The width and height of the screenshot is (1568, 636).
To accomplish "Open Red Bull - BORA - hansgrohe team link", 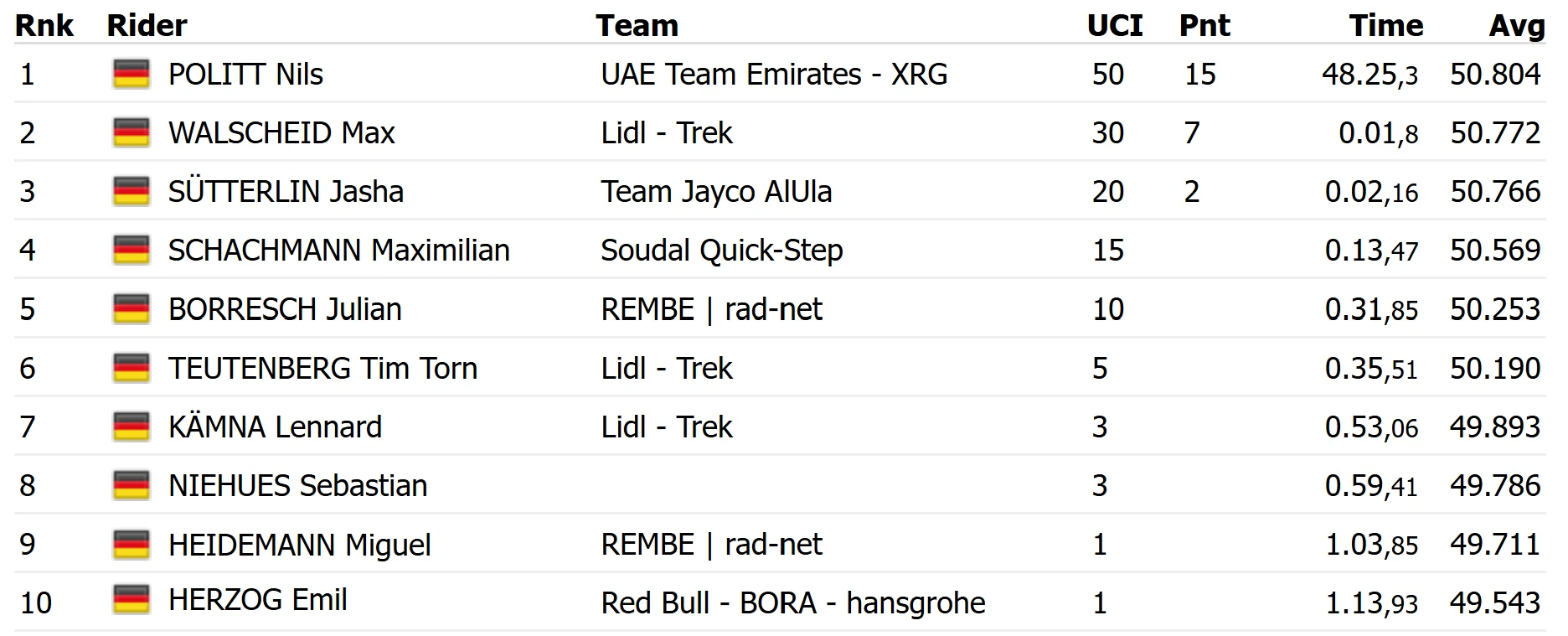I will pos(793,603).
